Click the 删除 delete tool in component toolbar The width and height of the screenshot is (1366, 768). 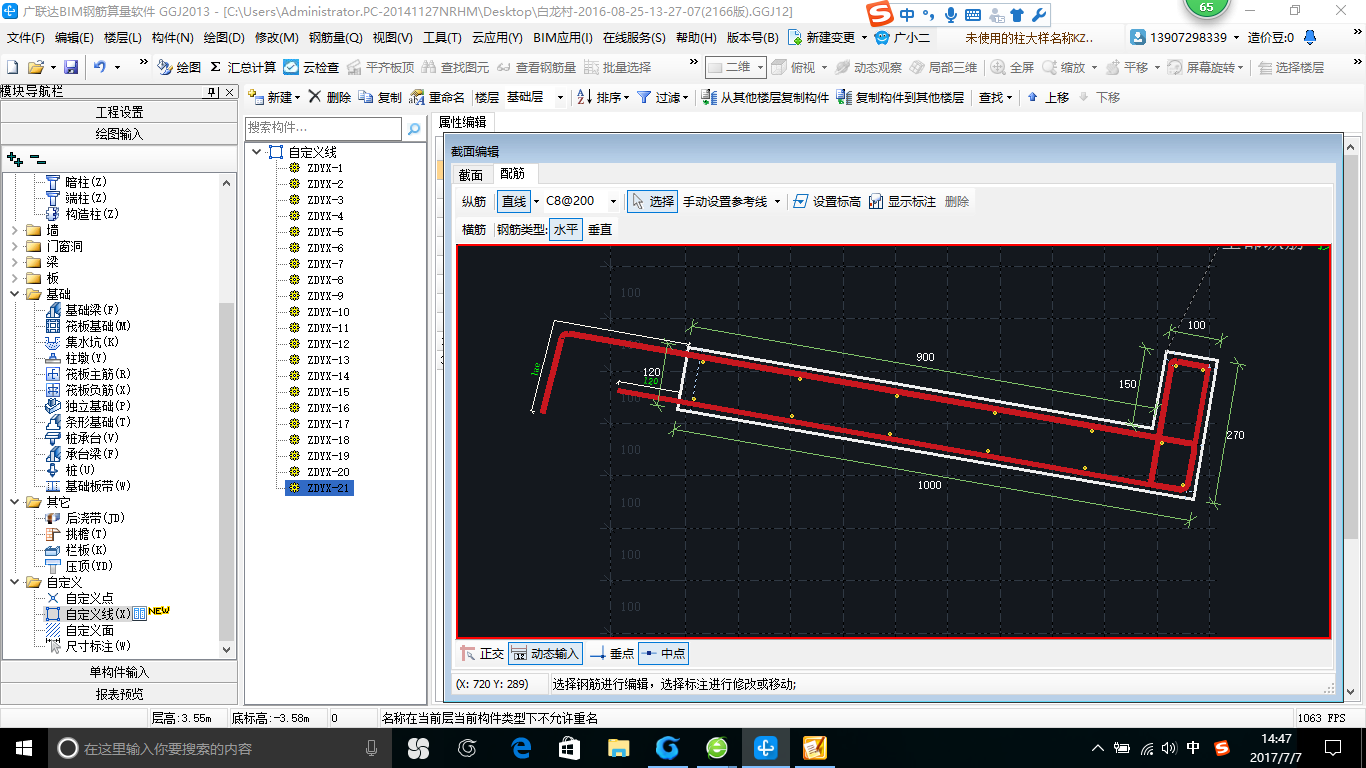coord(330,97)
